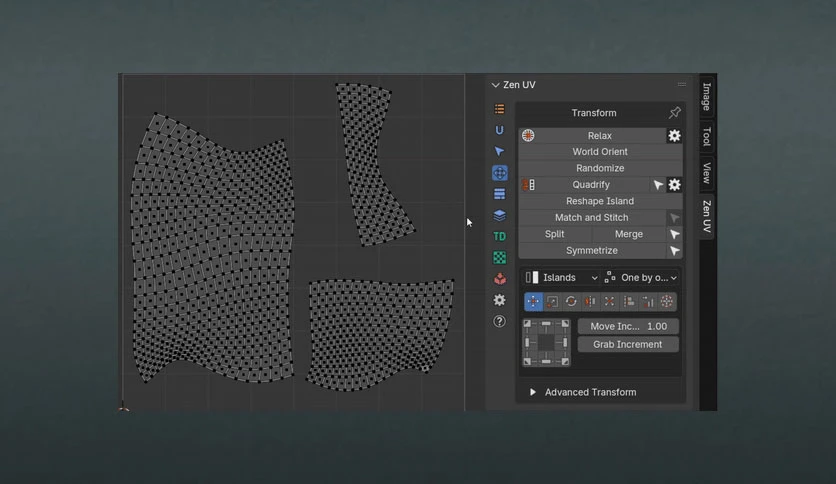Screen dimensions: 836x484
Task: Click the Merge button
Action: pos(629,234)
